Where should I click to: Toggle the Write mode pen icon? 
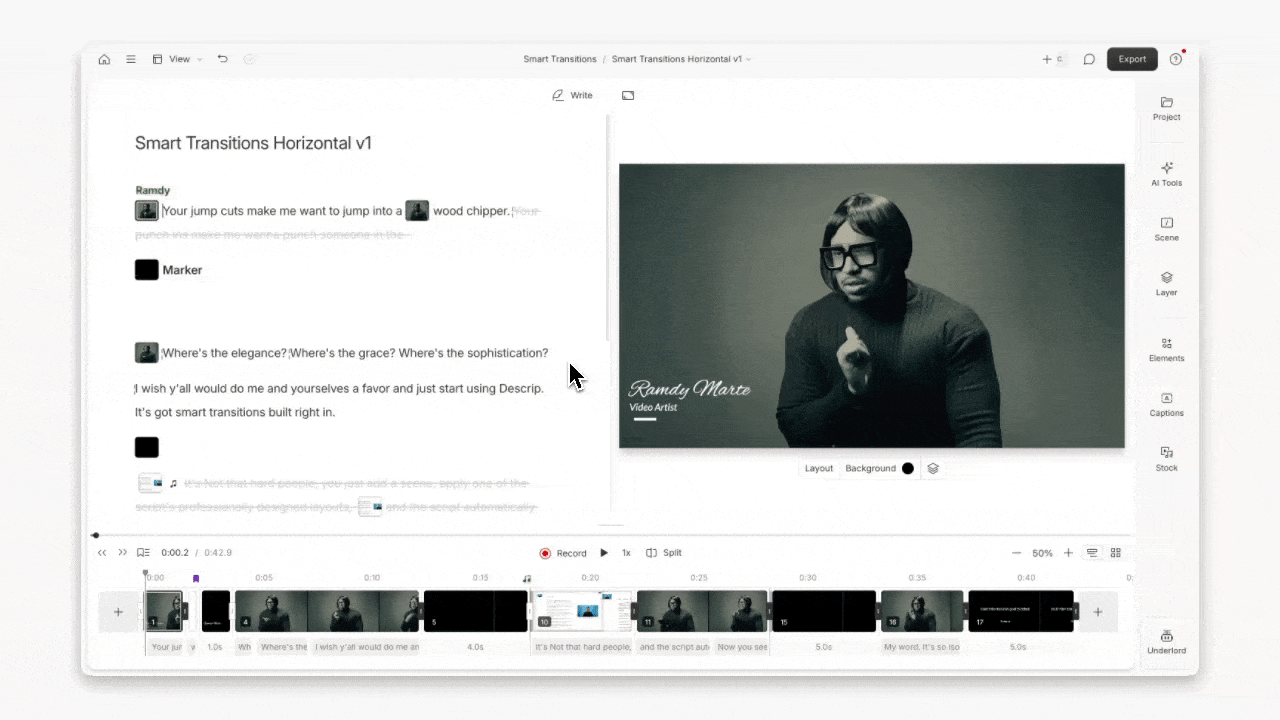point(557,95)
